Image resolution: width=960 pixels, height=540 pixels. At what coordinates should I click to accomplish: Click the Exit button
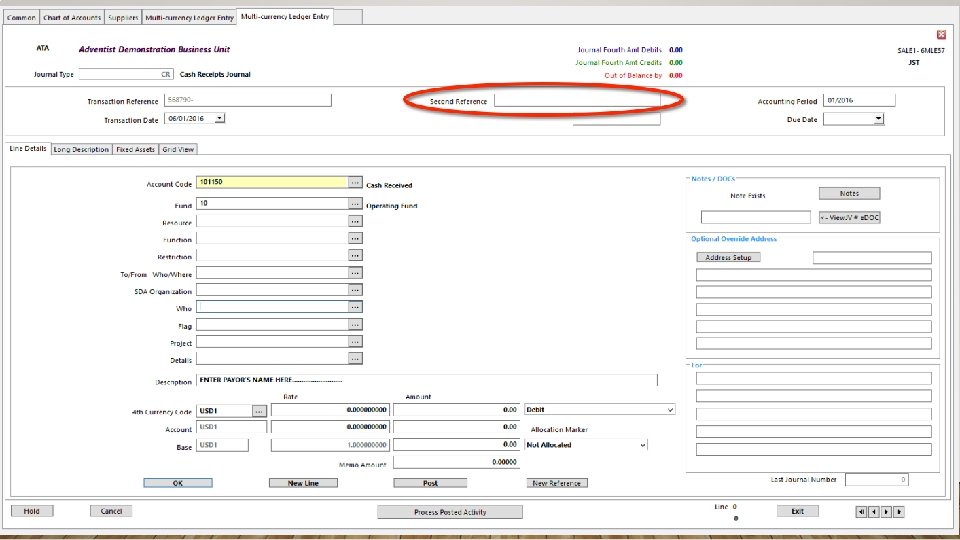tap(797, 511)
